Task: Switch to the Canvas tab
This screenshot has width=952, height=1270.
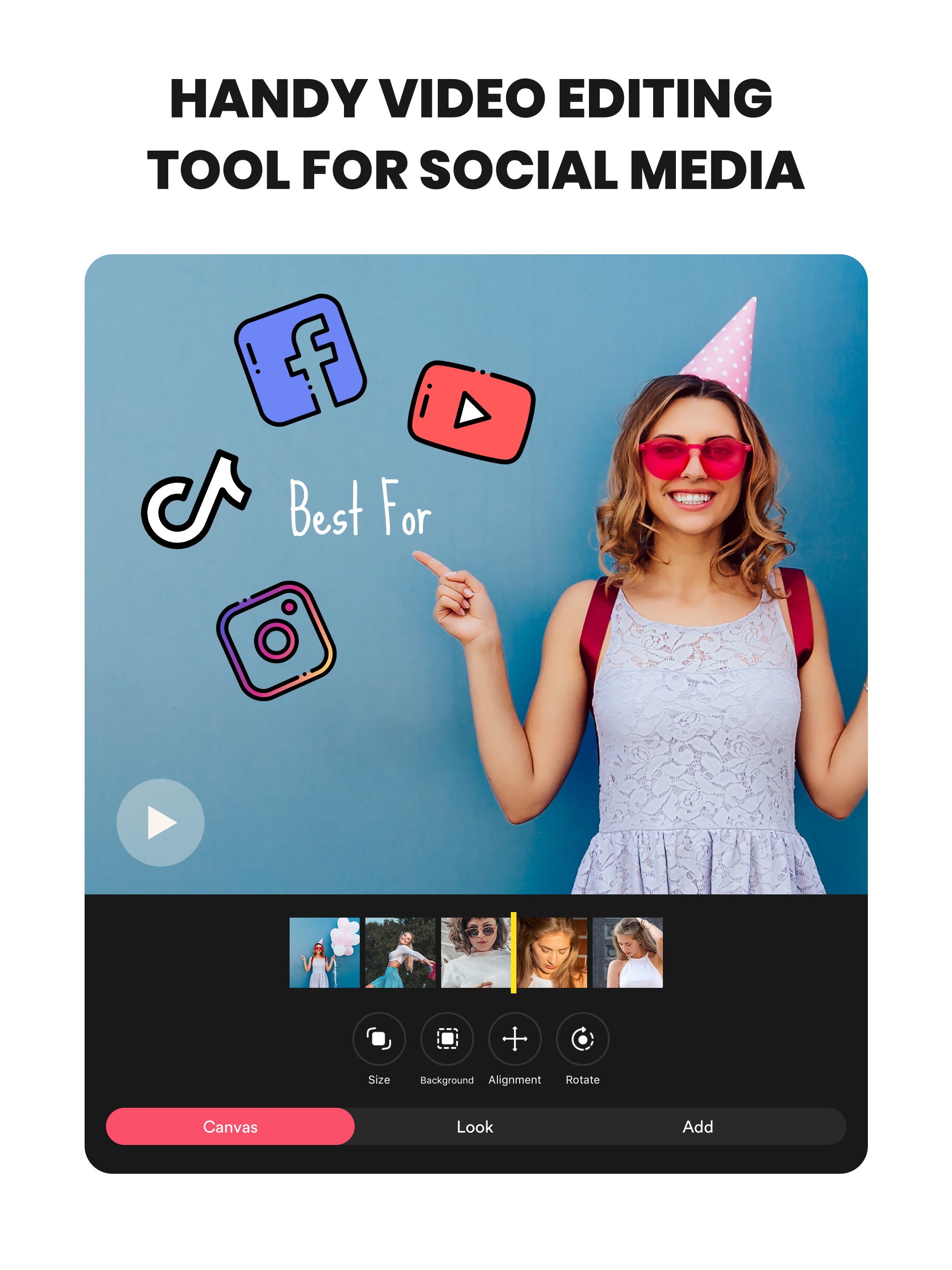Action: pyautogui.click(x=230, y=1126)
